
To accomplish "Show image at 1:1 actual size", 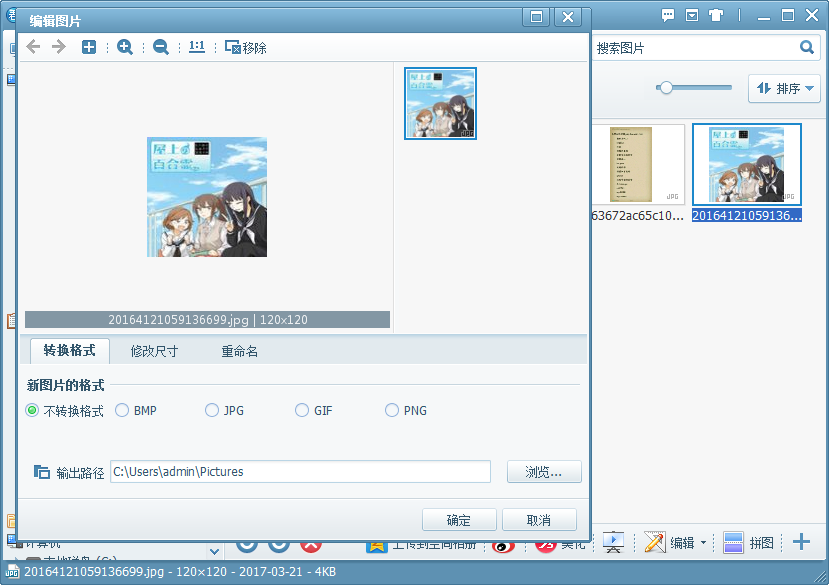I will point(197,47).
